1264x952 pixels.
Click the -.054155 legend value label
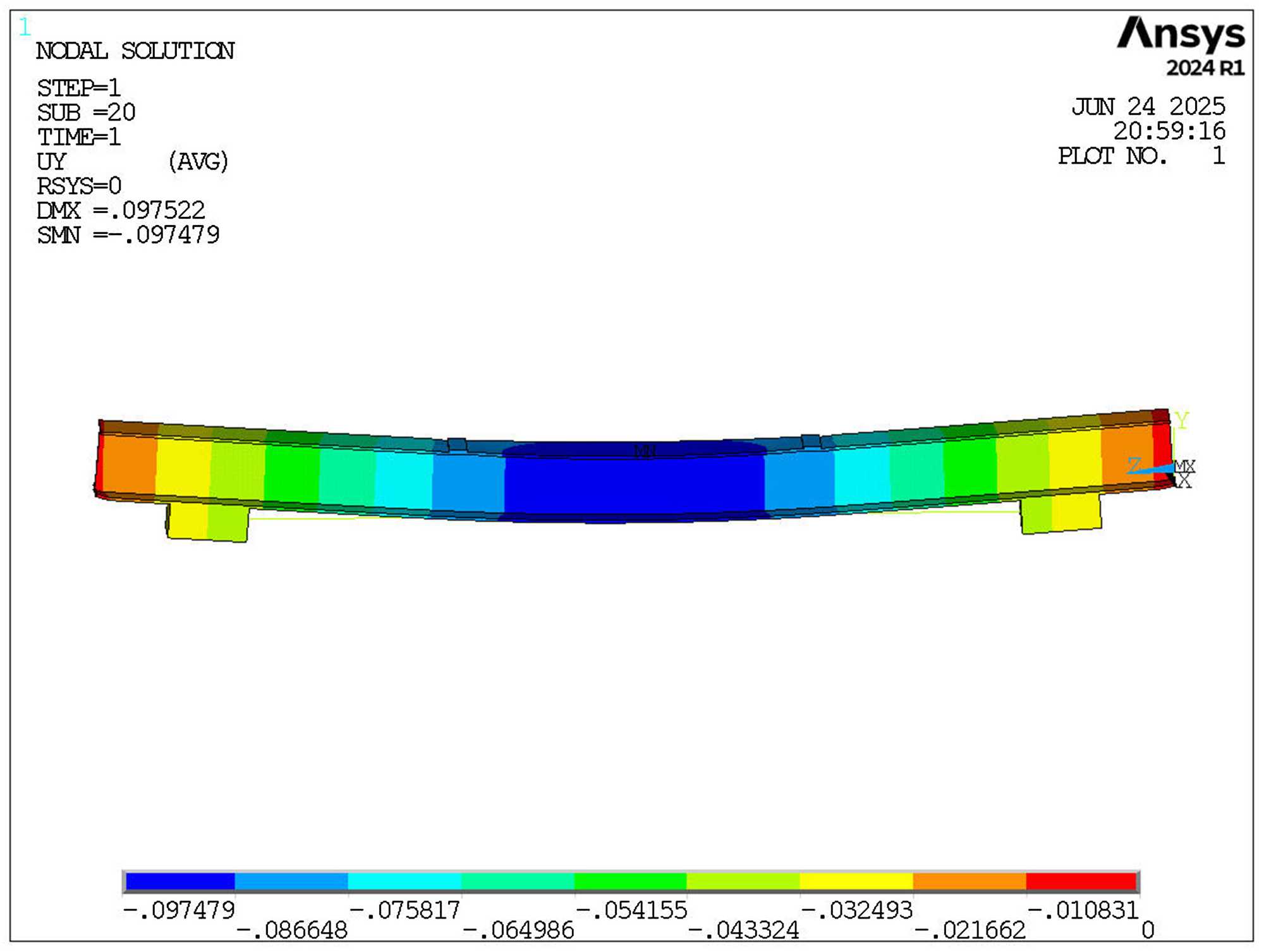pos(631,911)
